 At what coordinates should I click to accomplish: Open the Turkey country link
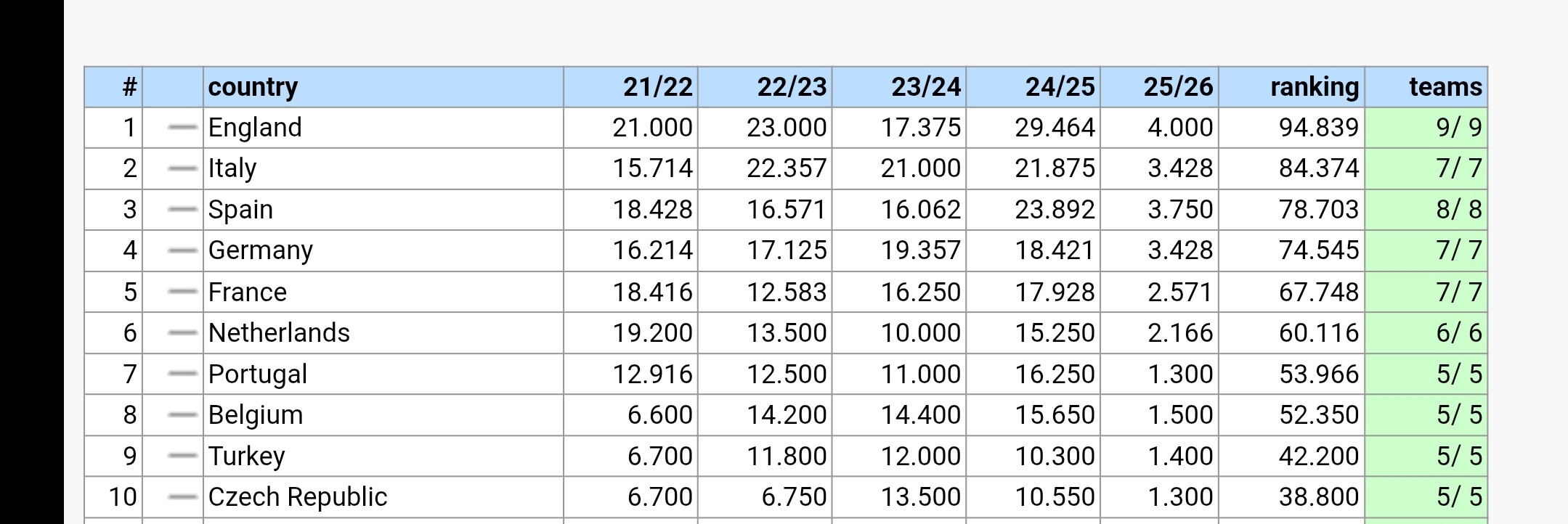pyautogui.click(x=246, y=457)
